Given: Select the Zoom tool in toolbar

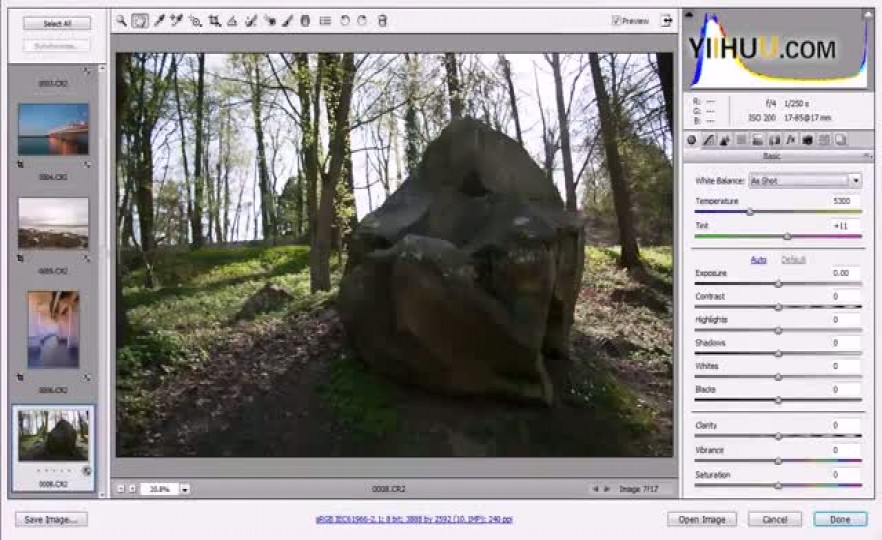Looking at the screenshot, I should click(121, 21).
